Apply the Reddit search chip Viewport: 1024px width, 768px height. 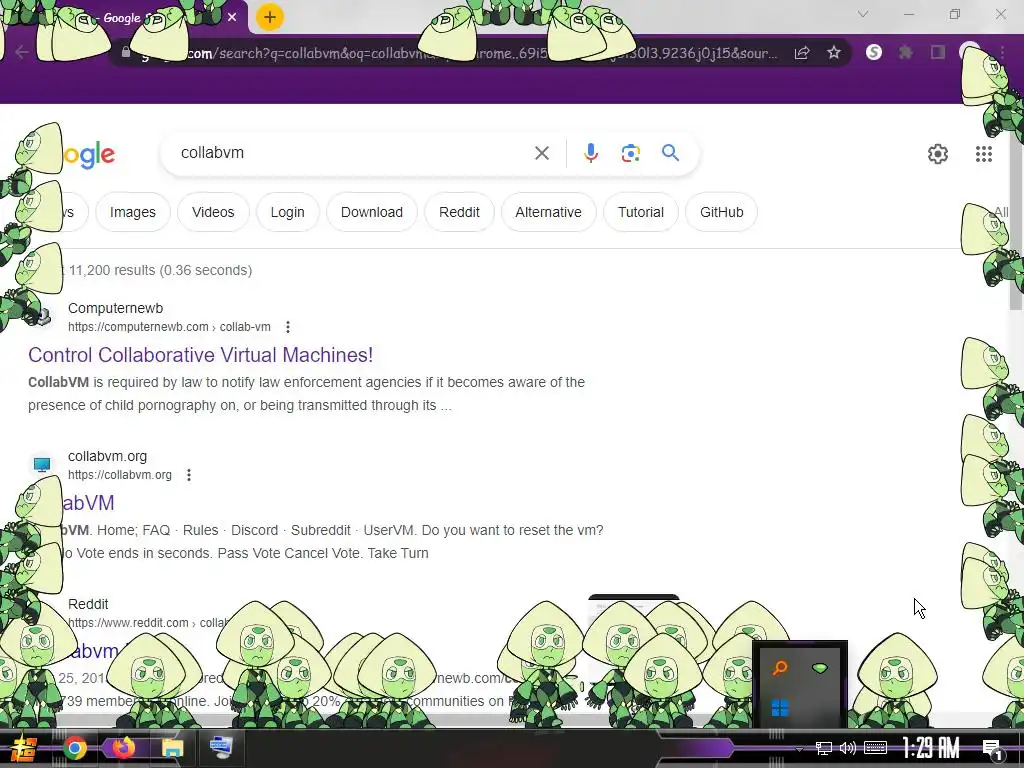click(x=459, y=212)
